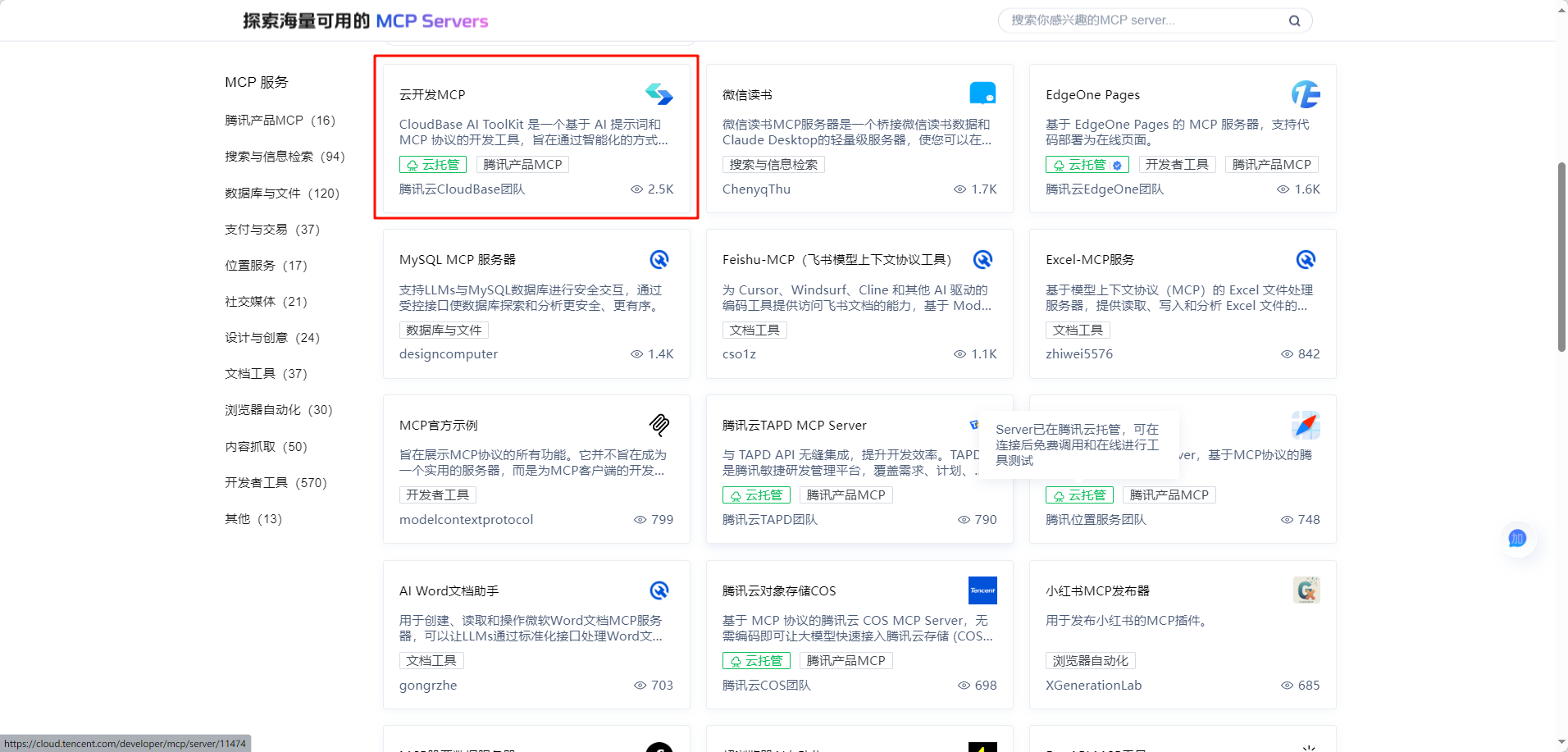The height and width of the screenshot is (752, 1568).
Task: Click the 腾讯云对象存储COS Tencent logo
Action: (982, 590)
